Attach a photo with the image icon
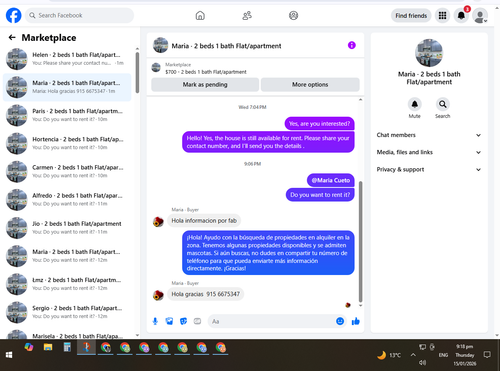Image resolution: width=500 pixels, height=371 pixels. 169,321
